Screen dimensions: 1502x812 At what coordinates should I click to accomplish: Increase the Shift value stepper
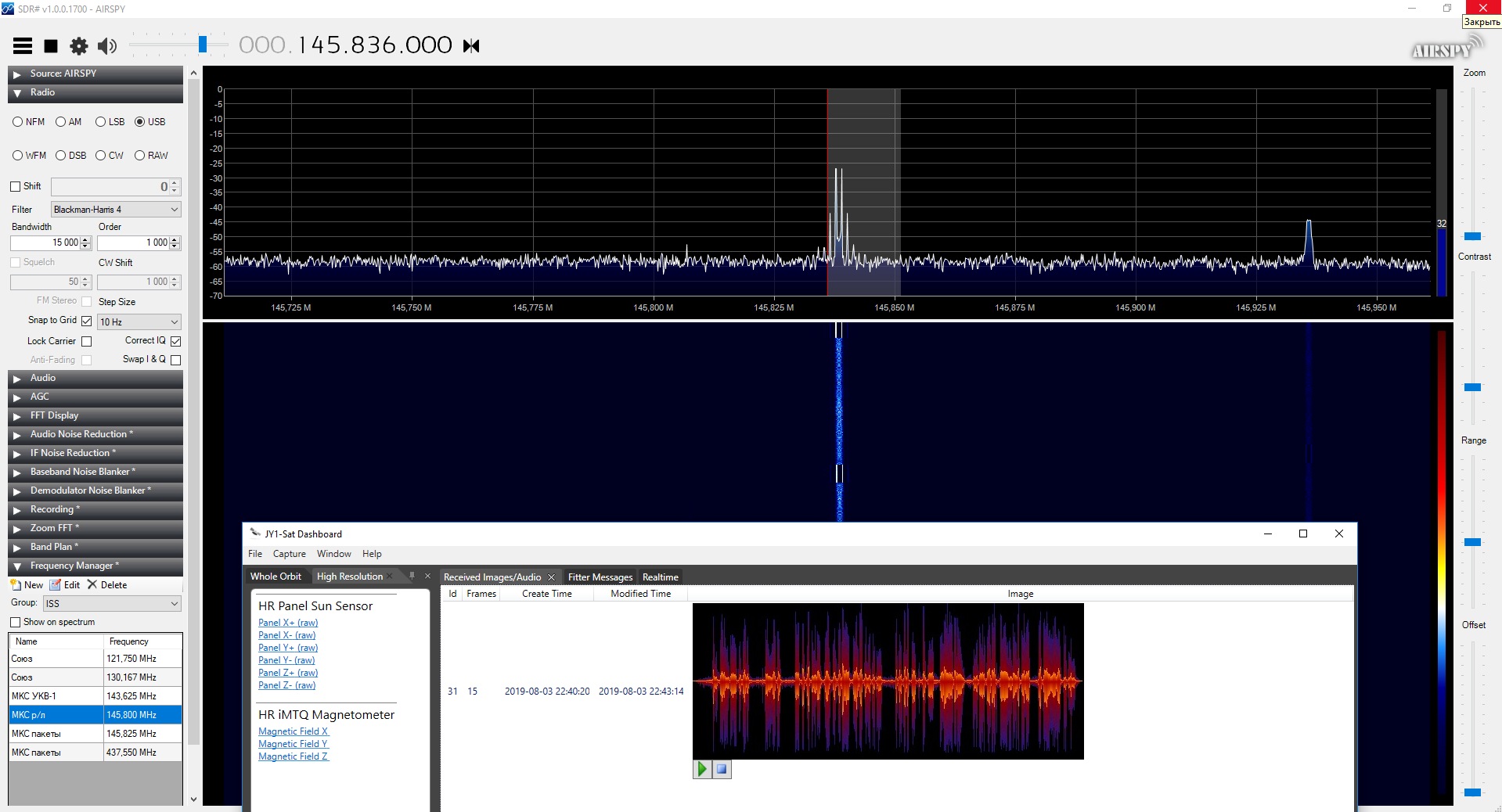coord(175,183)
